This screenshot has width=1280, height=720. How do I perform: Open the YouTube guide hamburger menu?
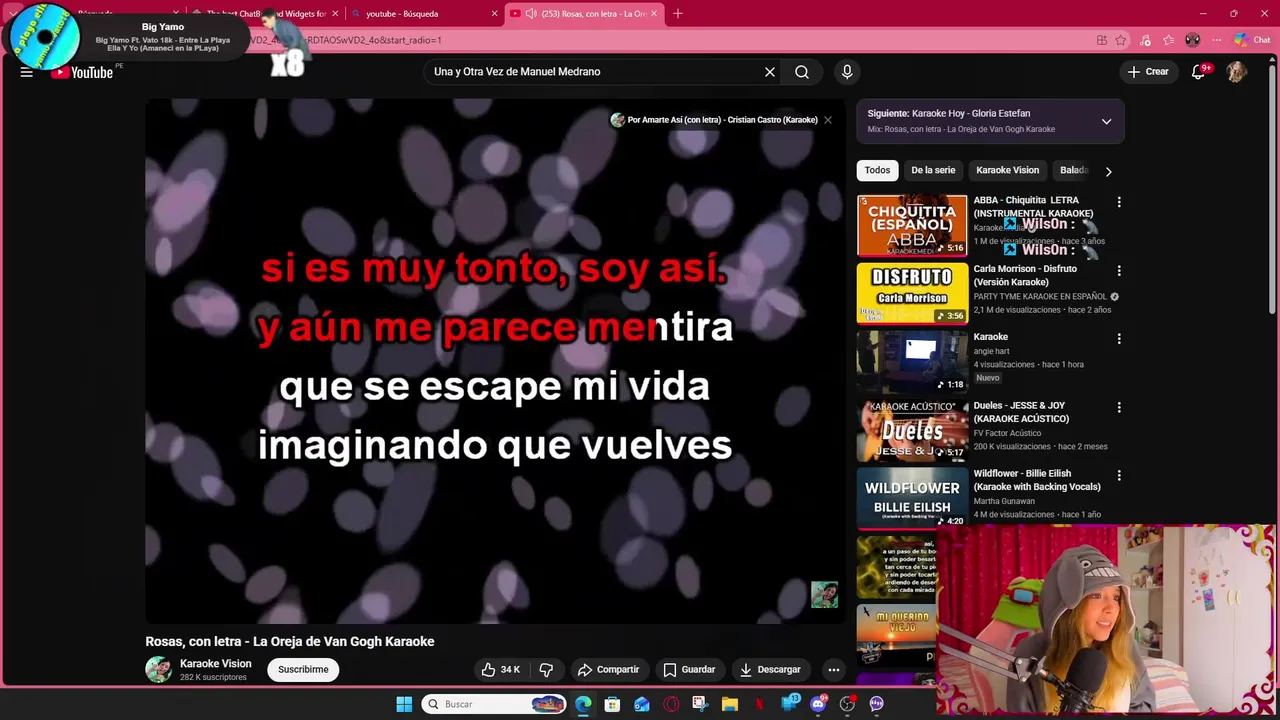[26, 72]
